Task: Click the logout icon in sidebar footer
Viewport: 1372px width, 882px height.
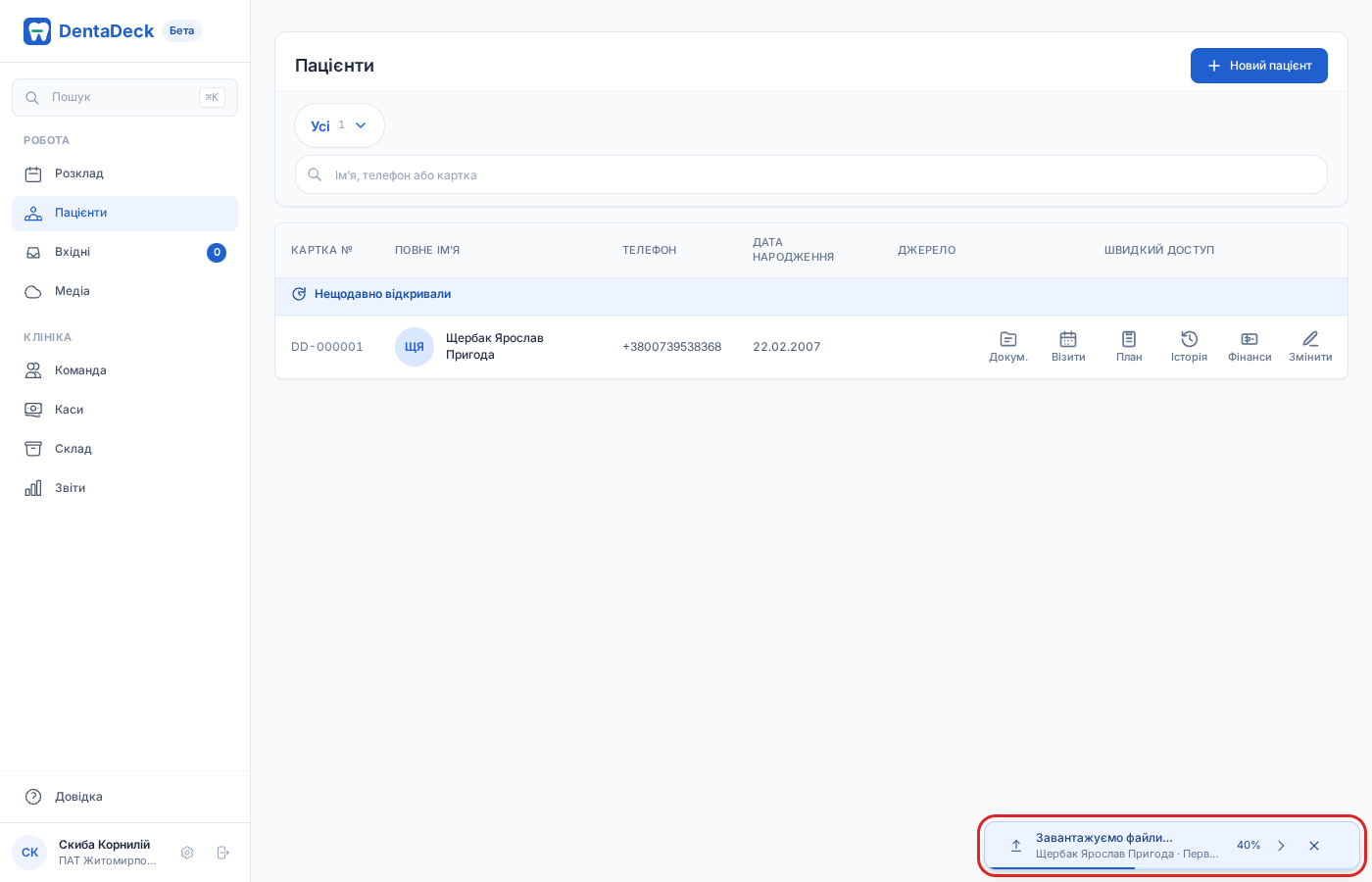Action: (223, 853)
